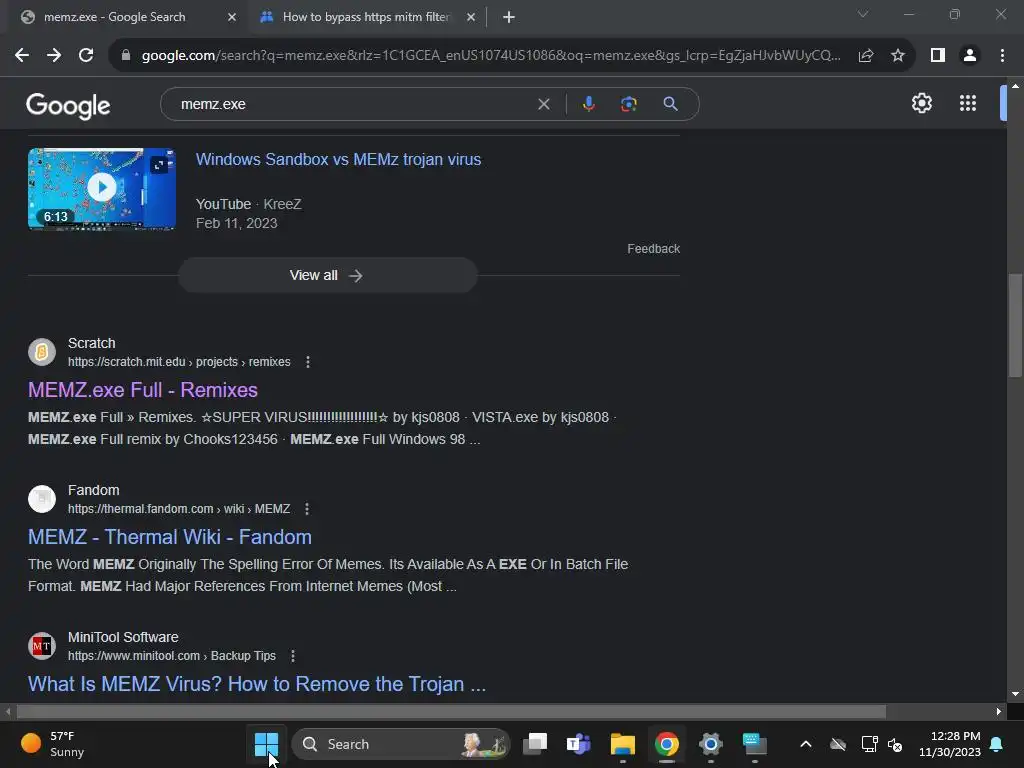
Task: Open Google apps grid
Action: pyautogui.click(x=968, y=103)
